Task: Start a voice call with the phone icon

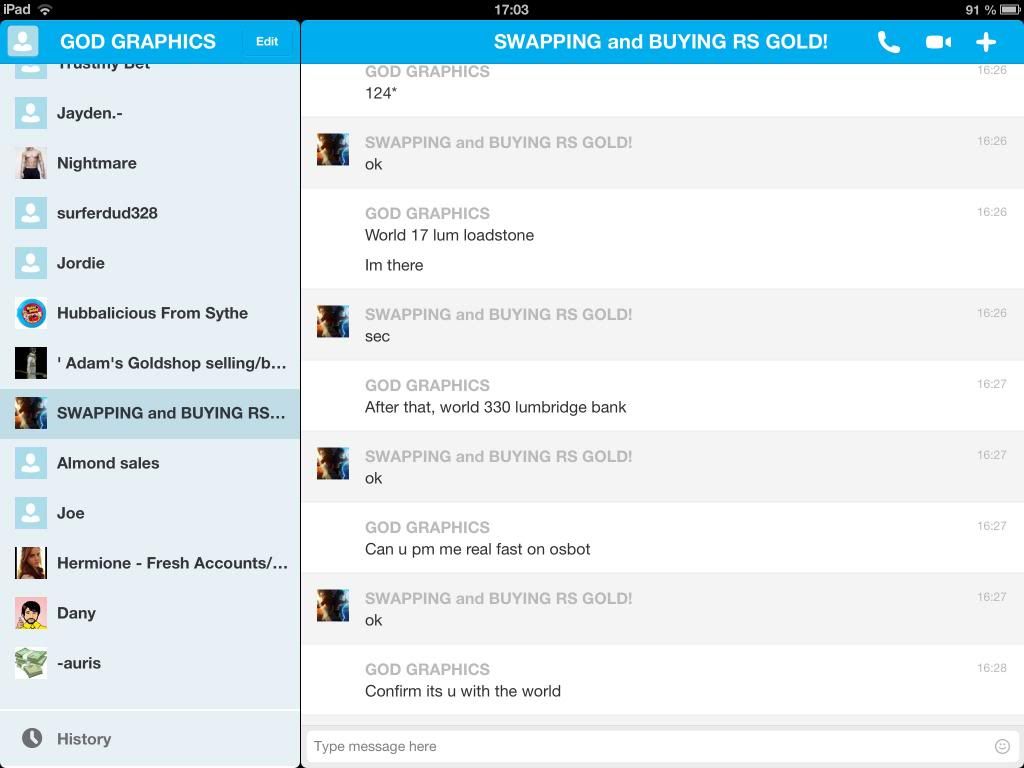Action: pos(888,42)
